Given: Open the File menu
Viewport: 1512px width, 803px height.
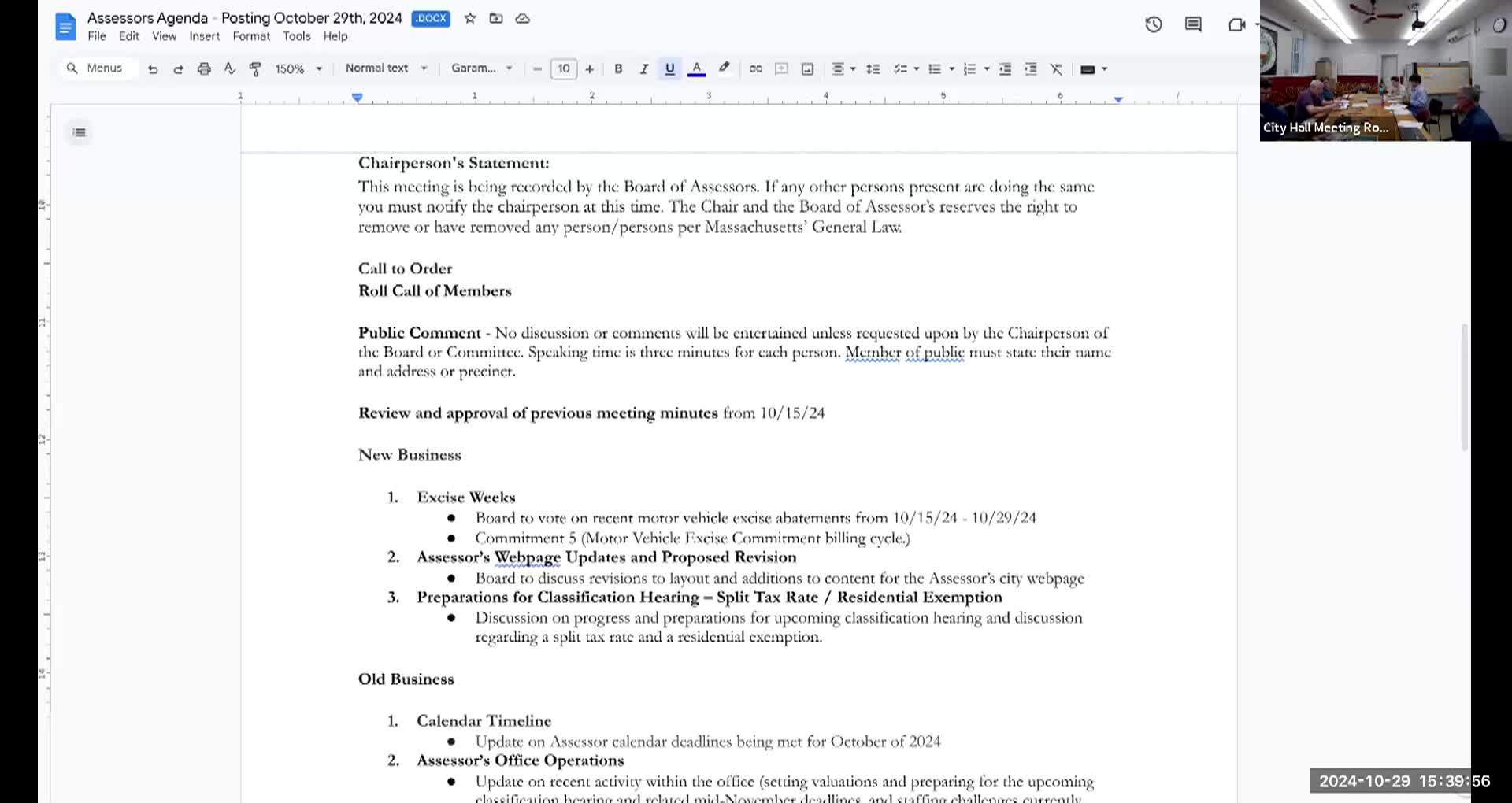Looking at the screenshot, I should (x=97, y=36).
